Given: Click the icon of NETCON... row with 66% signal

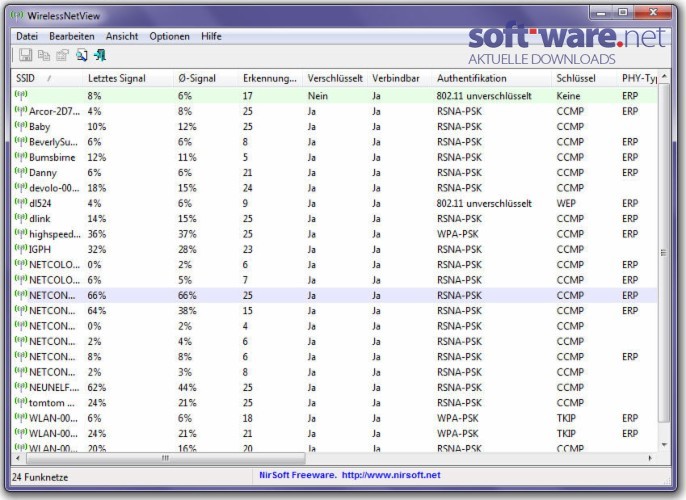Looking at the screenshot, I should coord(21,294).
